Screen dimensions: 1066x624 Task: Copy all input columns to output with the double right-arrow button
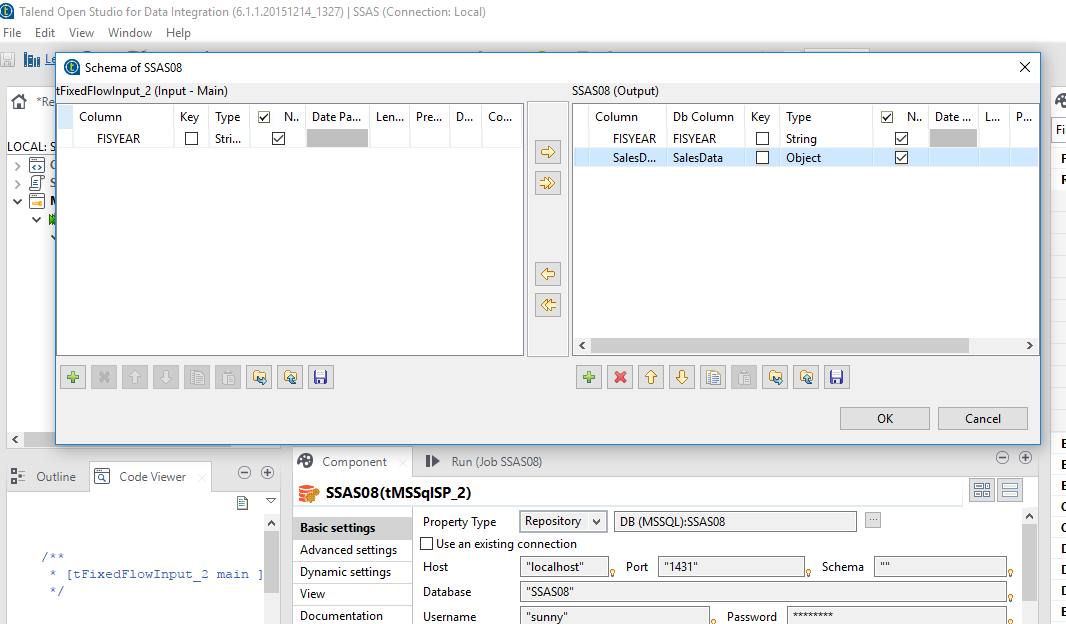click(x=547, y=183)
